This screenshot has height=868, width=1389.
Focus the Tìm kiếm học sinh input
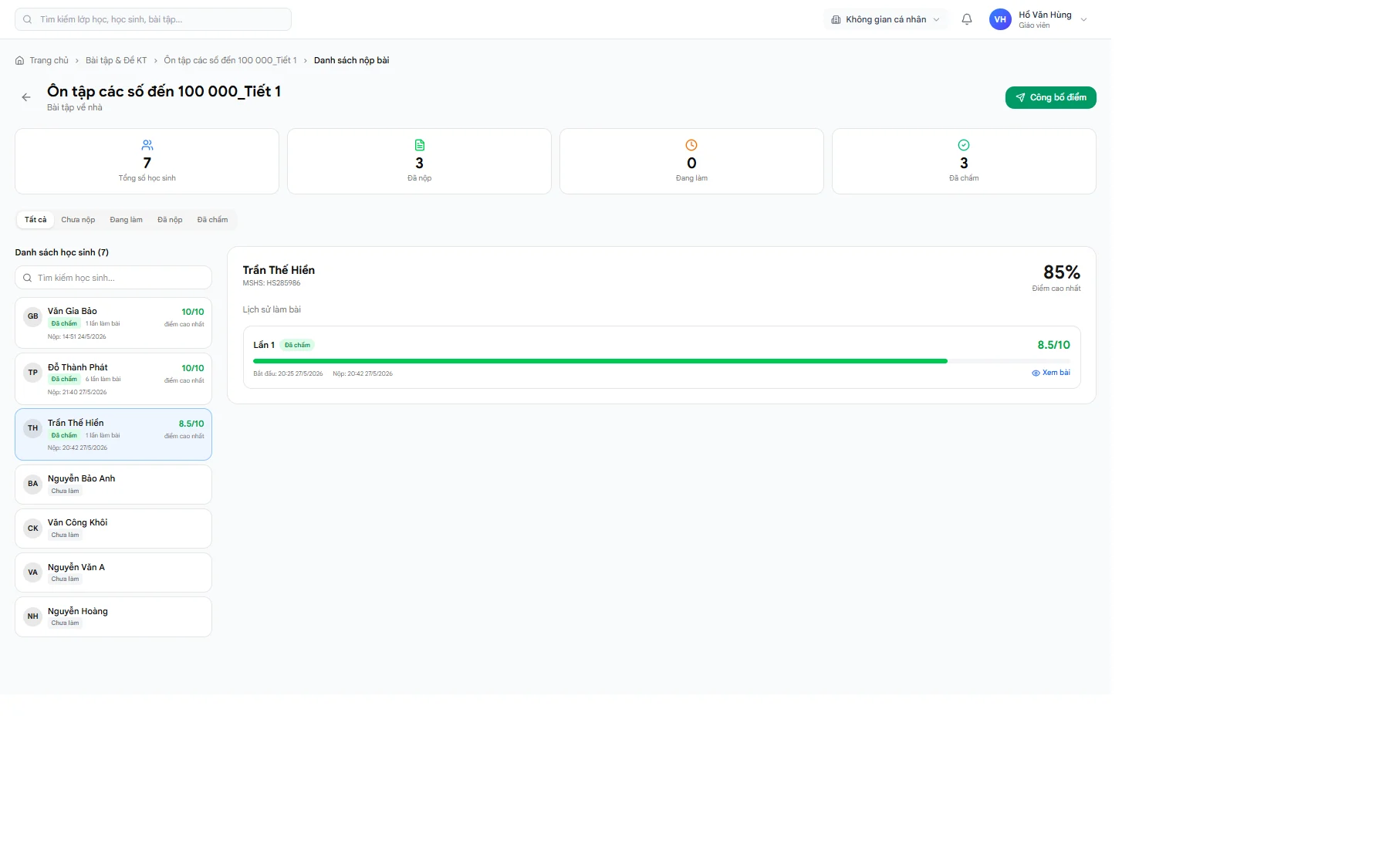[113, 278]
